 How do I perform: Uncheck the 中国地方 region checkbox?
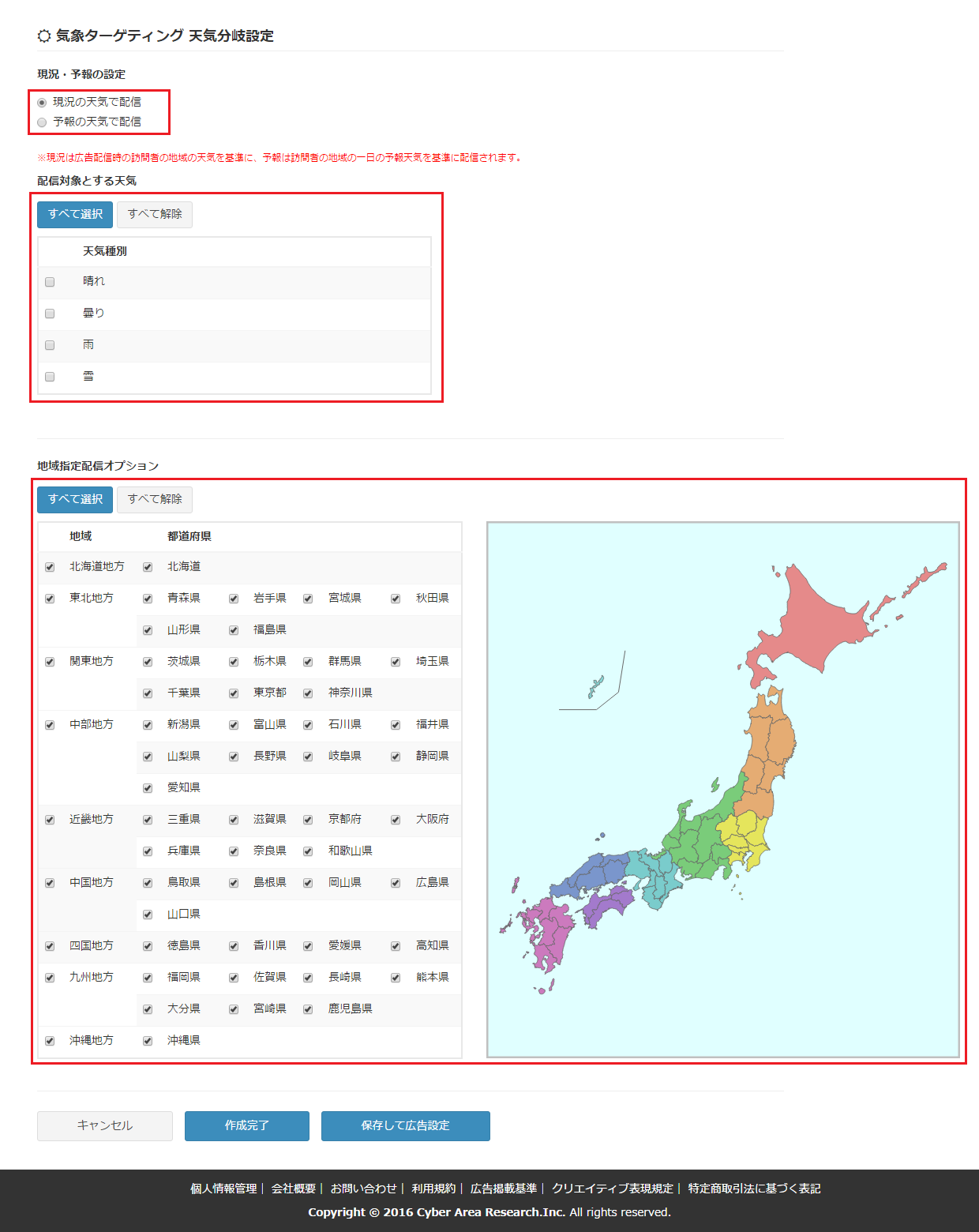tap(50, 883)
